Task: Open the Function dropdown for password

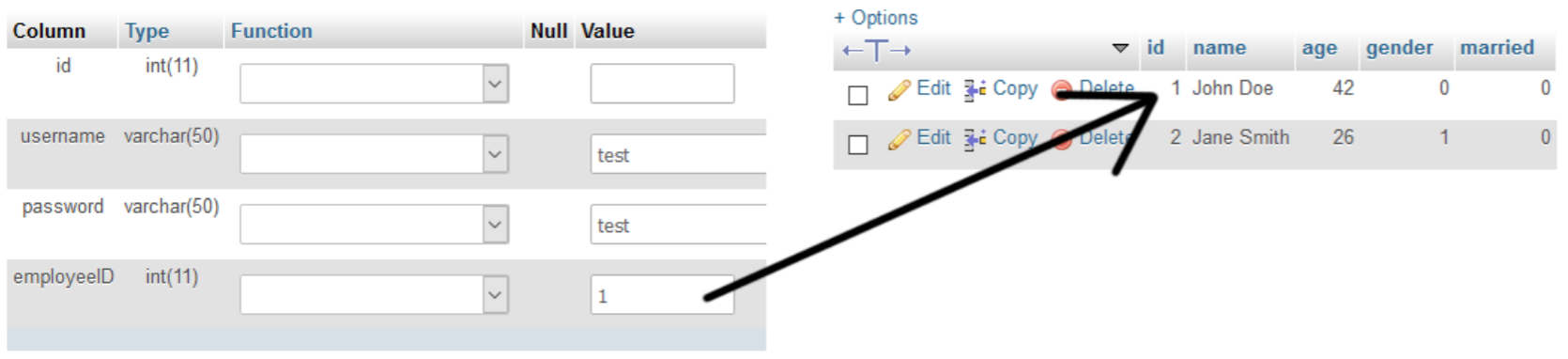Action: pyautogui.click(x=374, y=225)
